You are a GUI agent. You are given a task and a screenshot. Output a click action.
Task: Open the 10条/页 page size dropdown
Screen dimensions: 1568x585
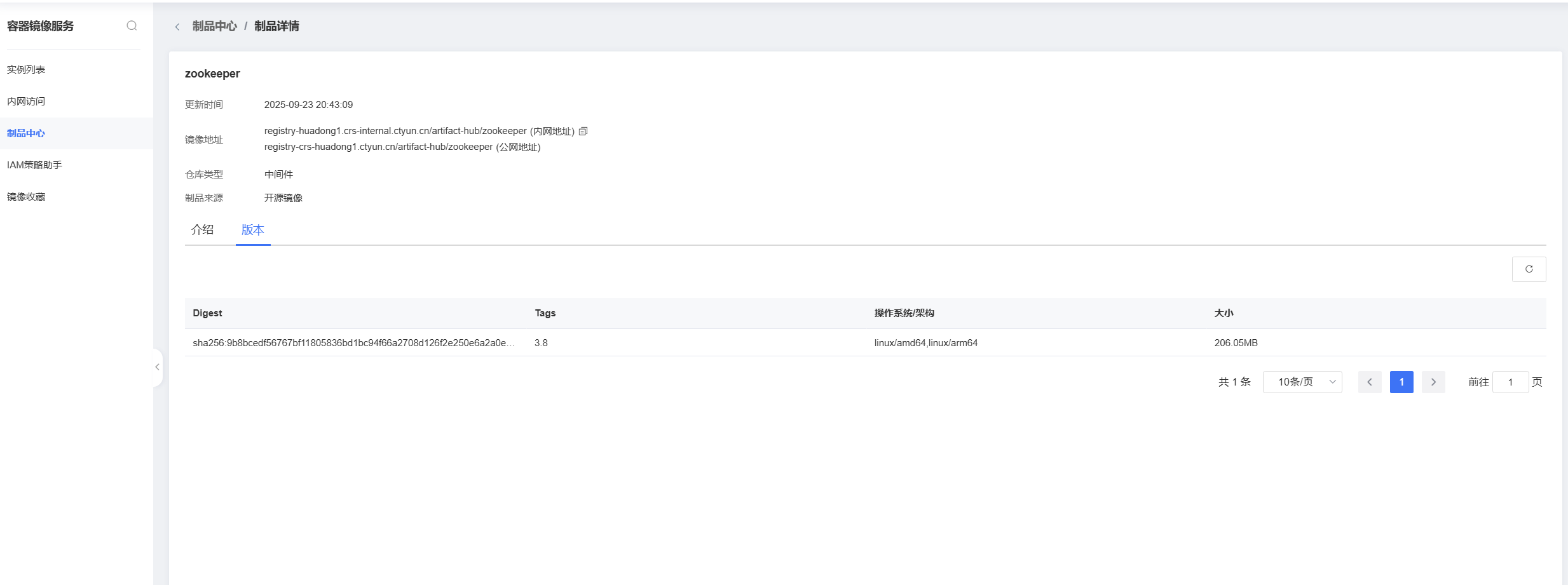[1302, 382]
